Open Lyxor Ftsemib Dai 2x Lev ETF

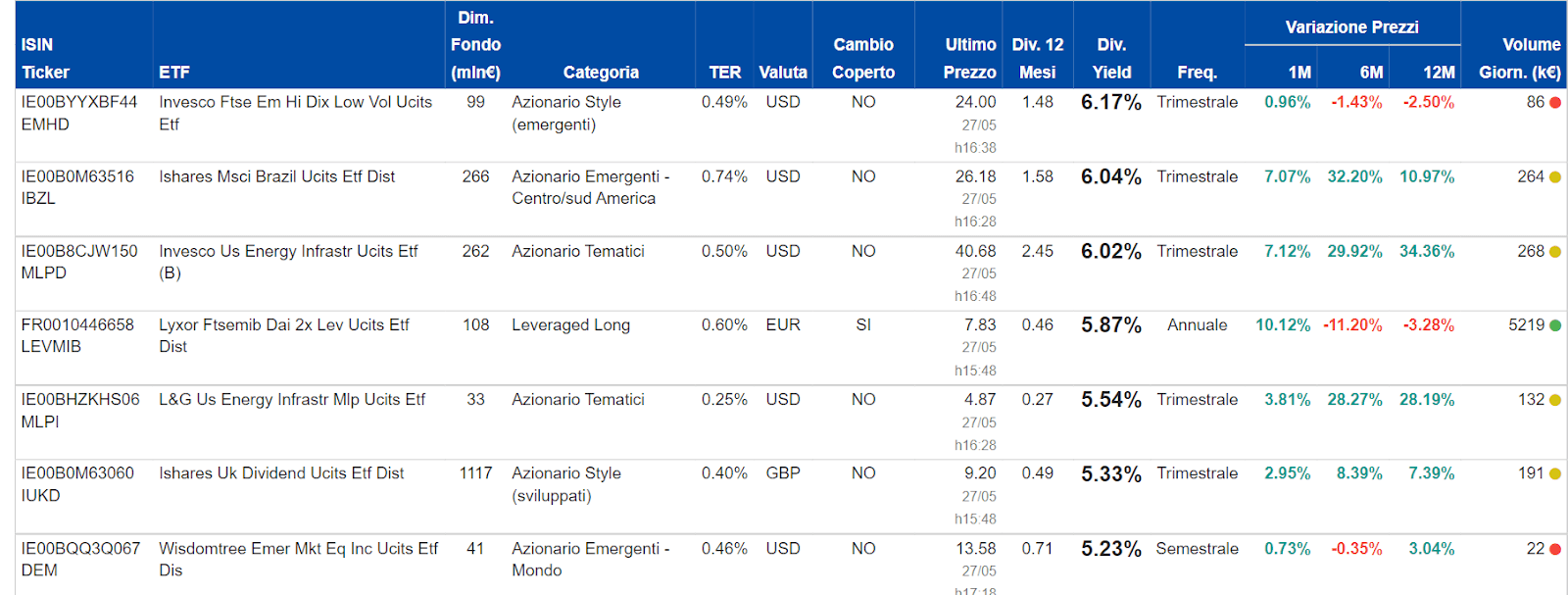[x=283, y=324]
